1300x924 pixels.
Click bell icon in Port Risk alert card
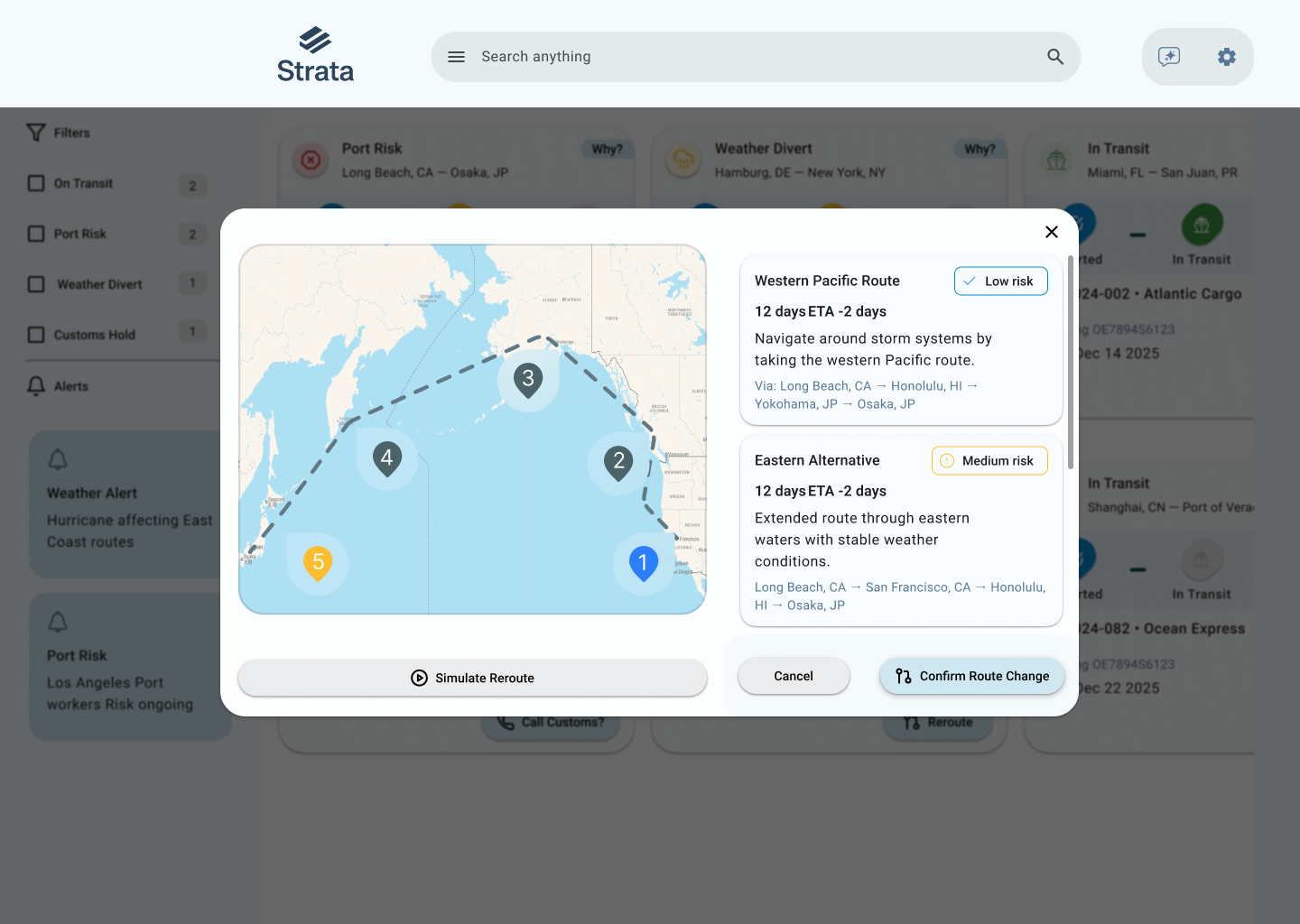58,622
